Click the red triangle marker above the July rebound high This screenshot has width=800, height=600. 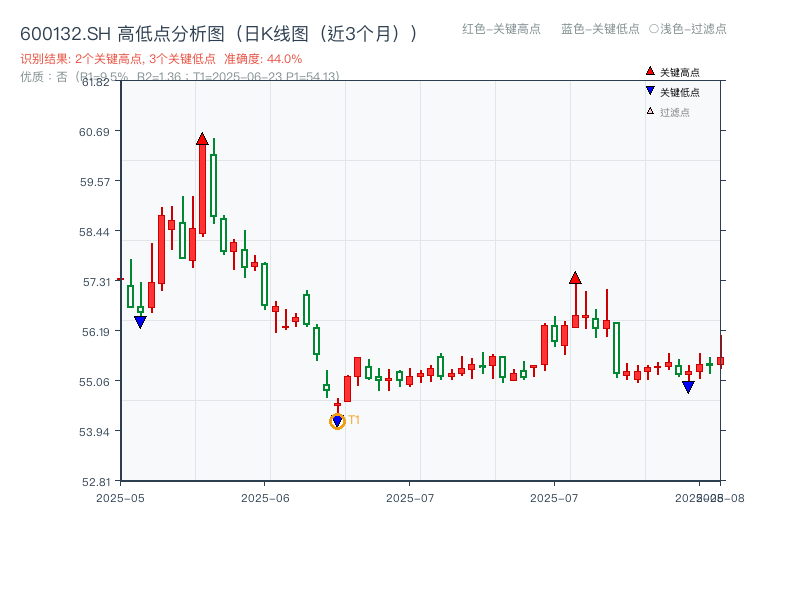pos(576,279)
